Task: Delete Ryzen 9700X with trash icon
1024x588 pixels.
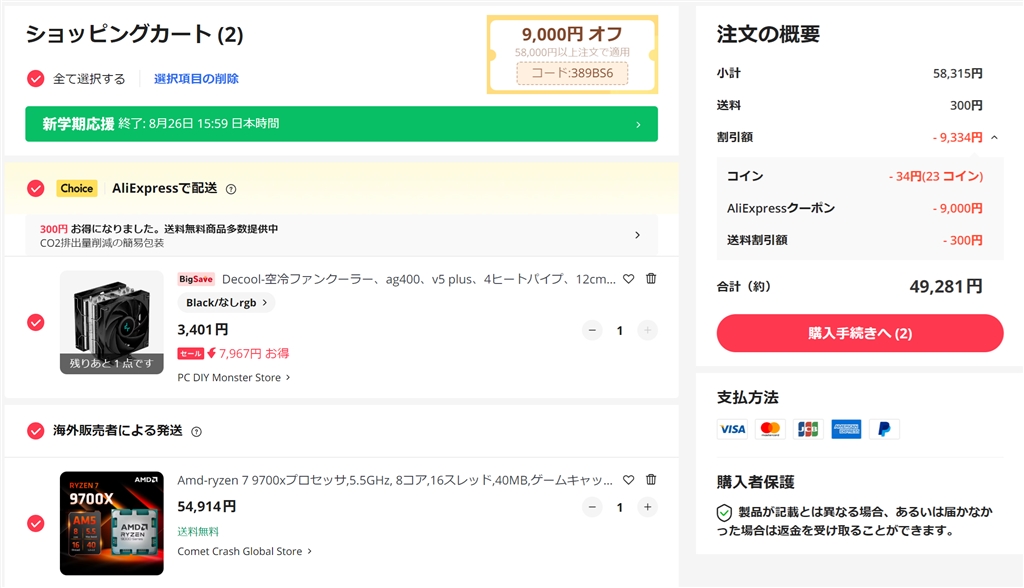Action: pyautogui.click(x=651, y=479)
